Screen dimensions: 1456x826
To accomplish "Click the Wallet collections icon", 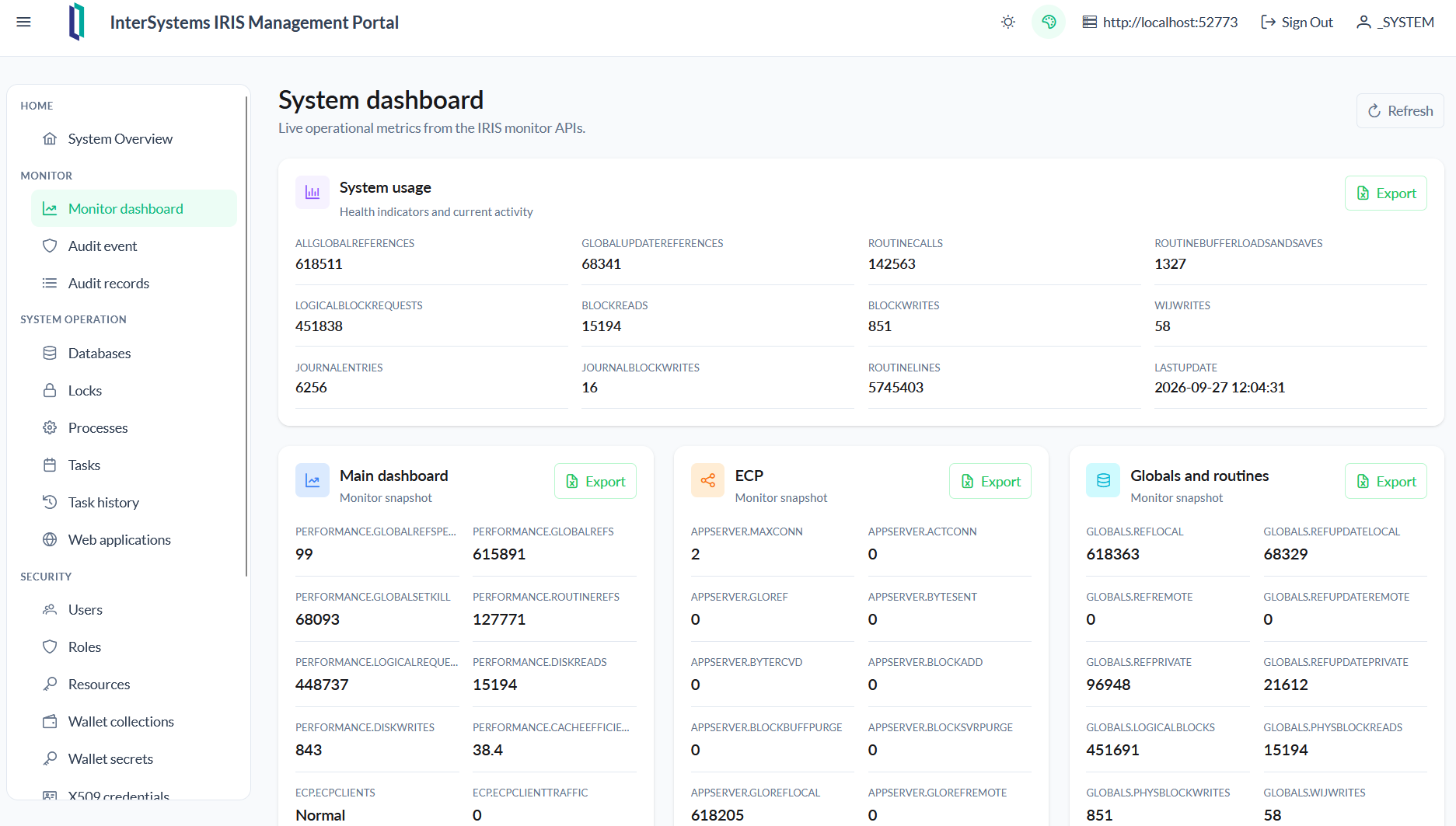I will click(50, 721).
